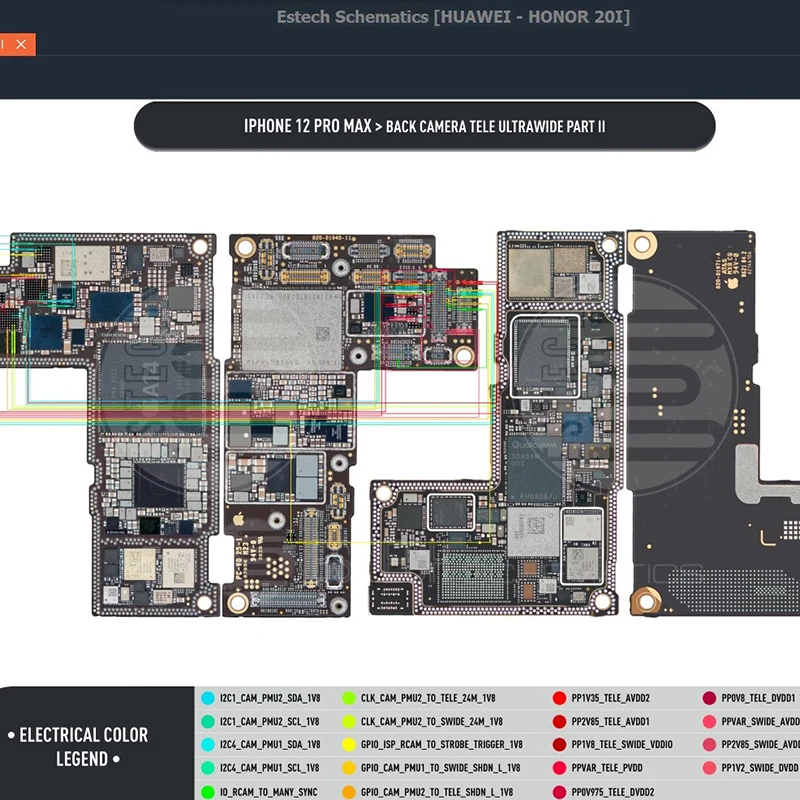Choose the I2C4_CAM_PMU1_SDA_1V8 legend dot

[208, 744]
